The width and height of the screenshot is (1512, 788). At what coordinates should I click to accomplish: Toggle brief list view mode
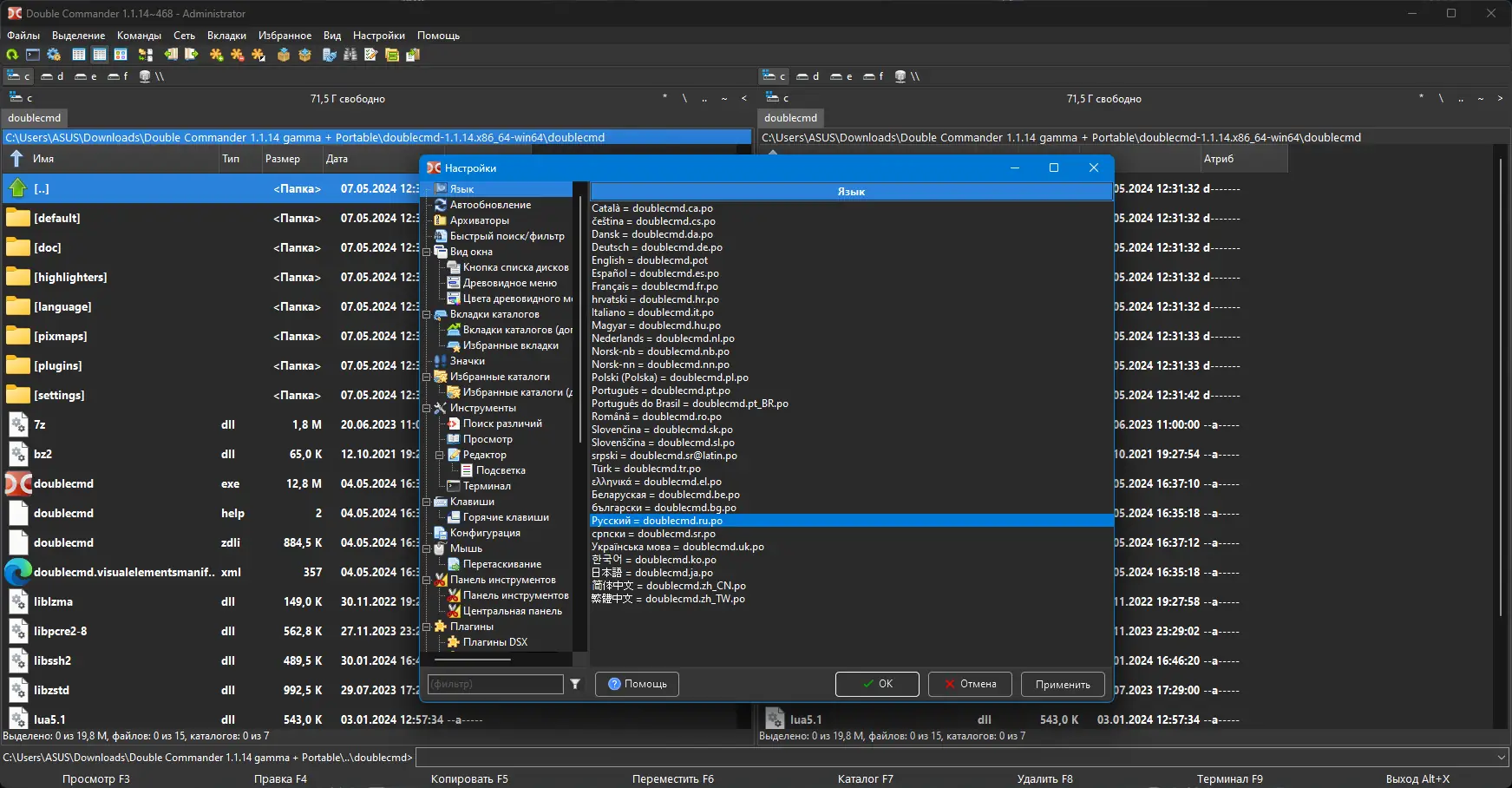(x=79, y=55)
